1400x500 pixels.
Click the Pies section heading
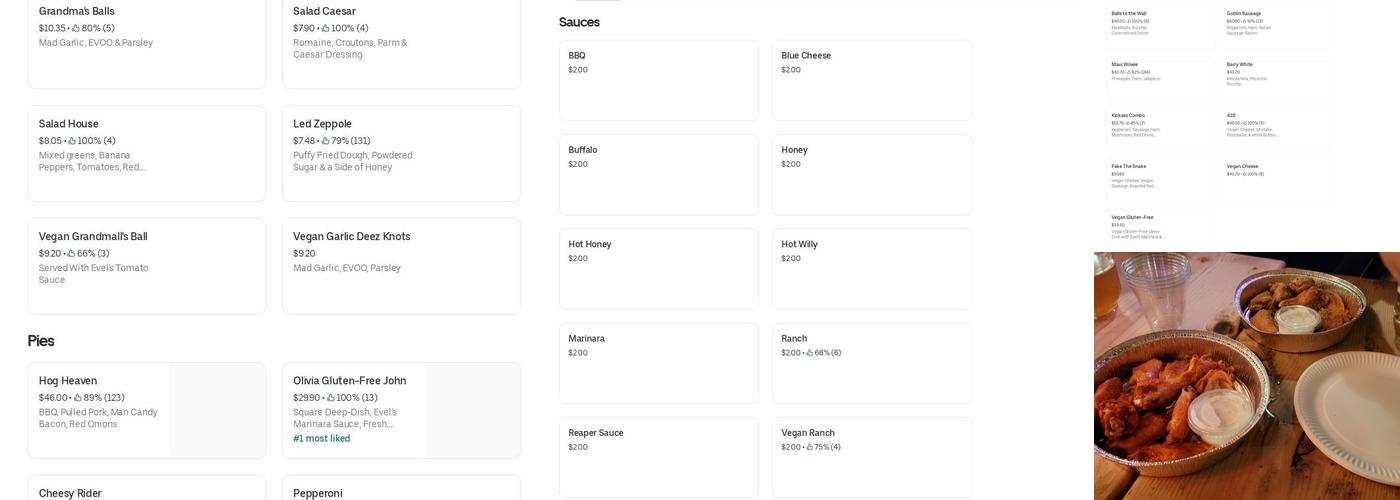click(x=41, y=341)
